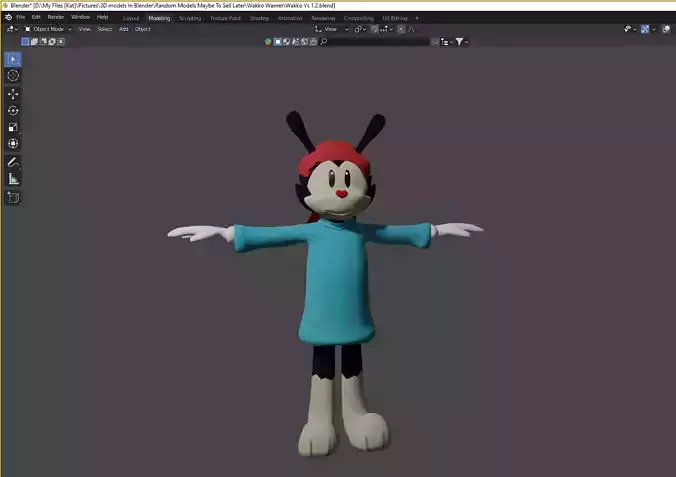Open the filter funnel dropdown
Viewport: 676px width, 477px height.
[462, 42]
